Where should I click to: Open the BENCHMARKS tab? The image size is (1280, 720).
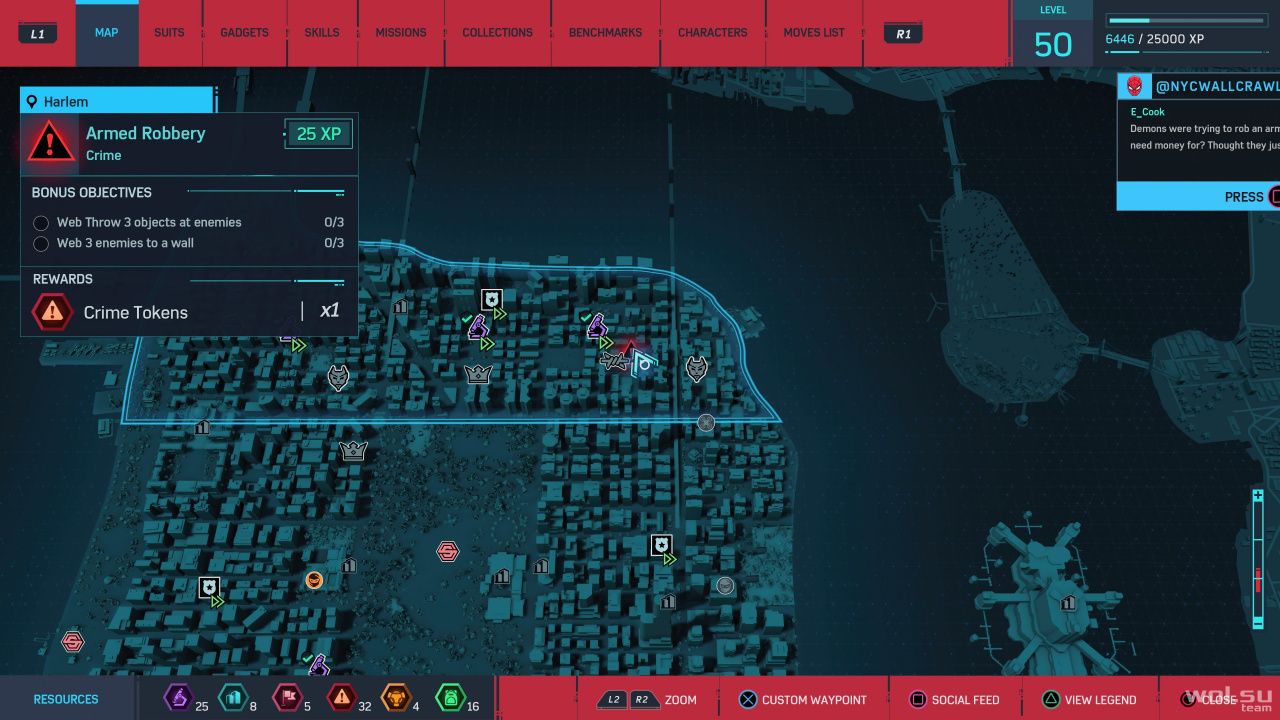pyautogui.click(x=605, y=33)
